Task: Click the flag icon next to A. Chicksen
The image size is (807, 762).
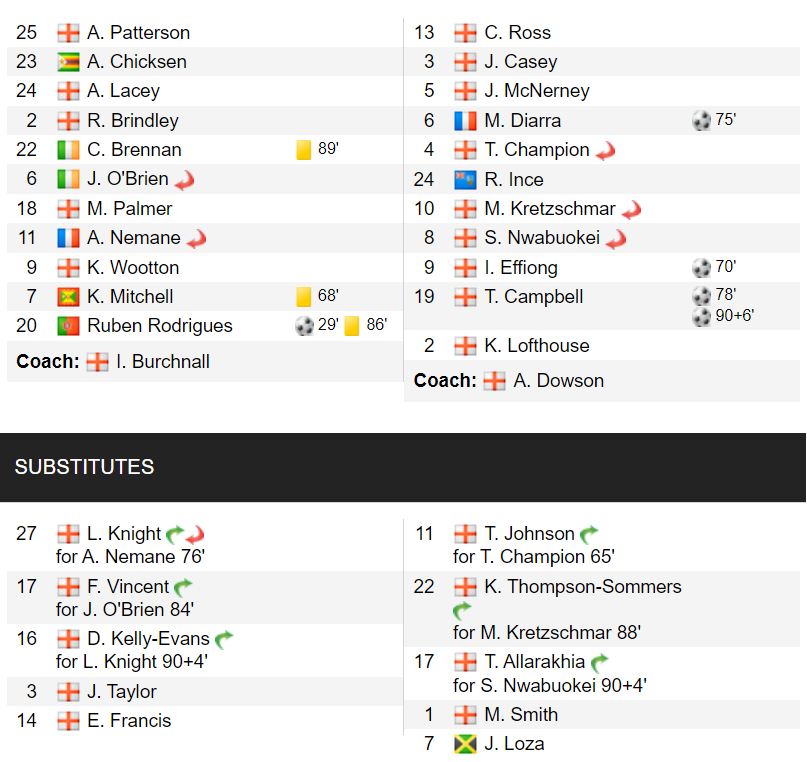Action: coord(68,62)
